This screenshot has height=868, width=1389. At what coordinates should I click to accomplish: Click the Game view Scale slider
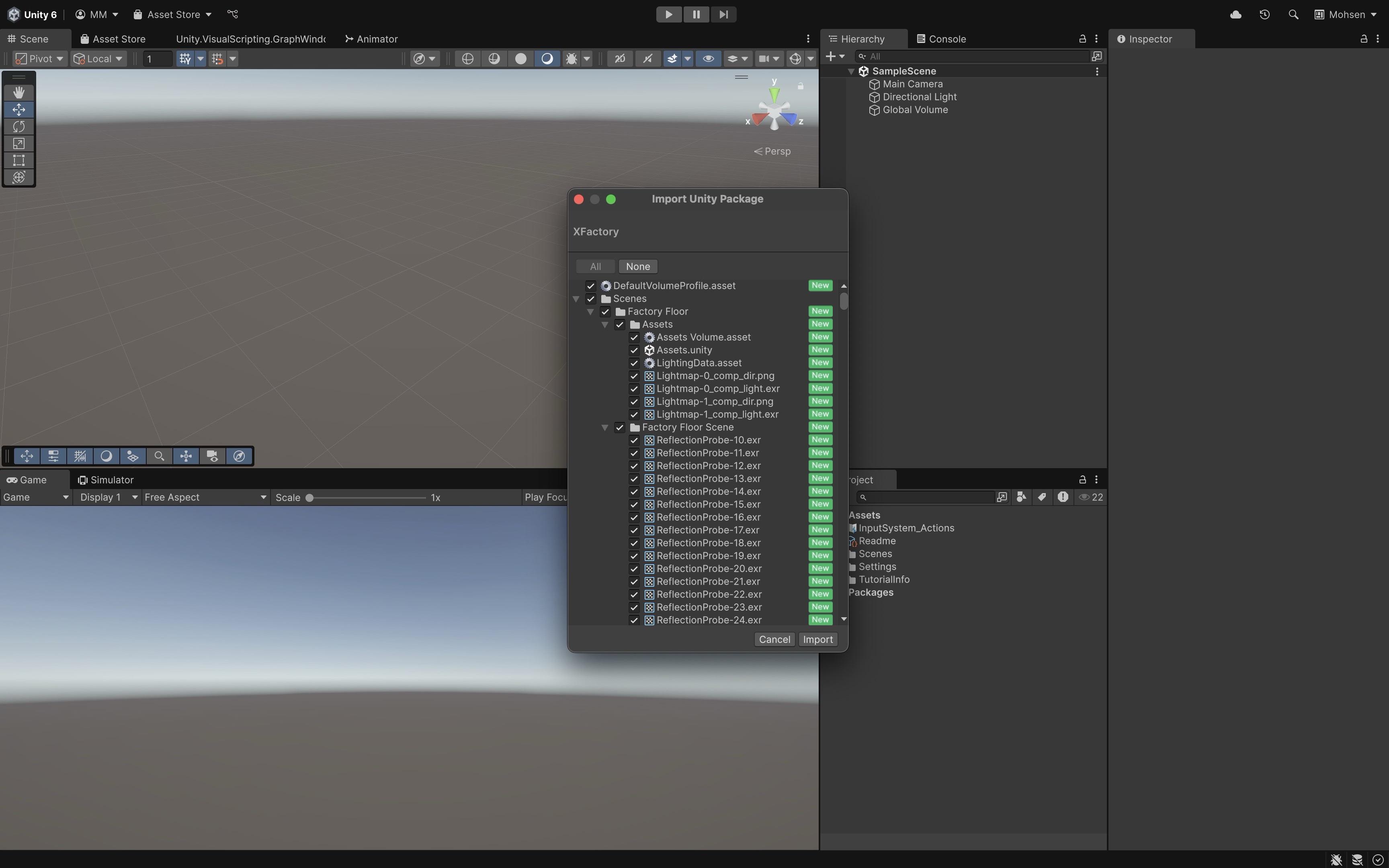pyautogui.click(x=367, y=497)
